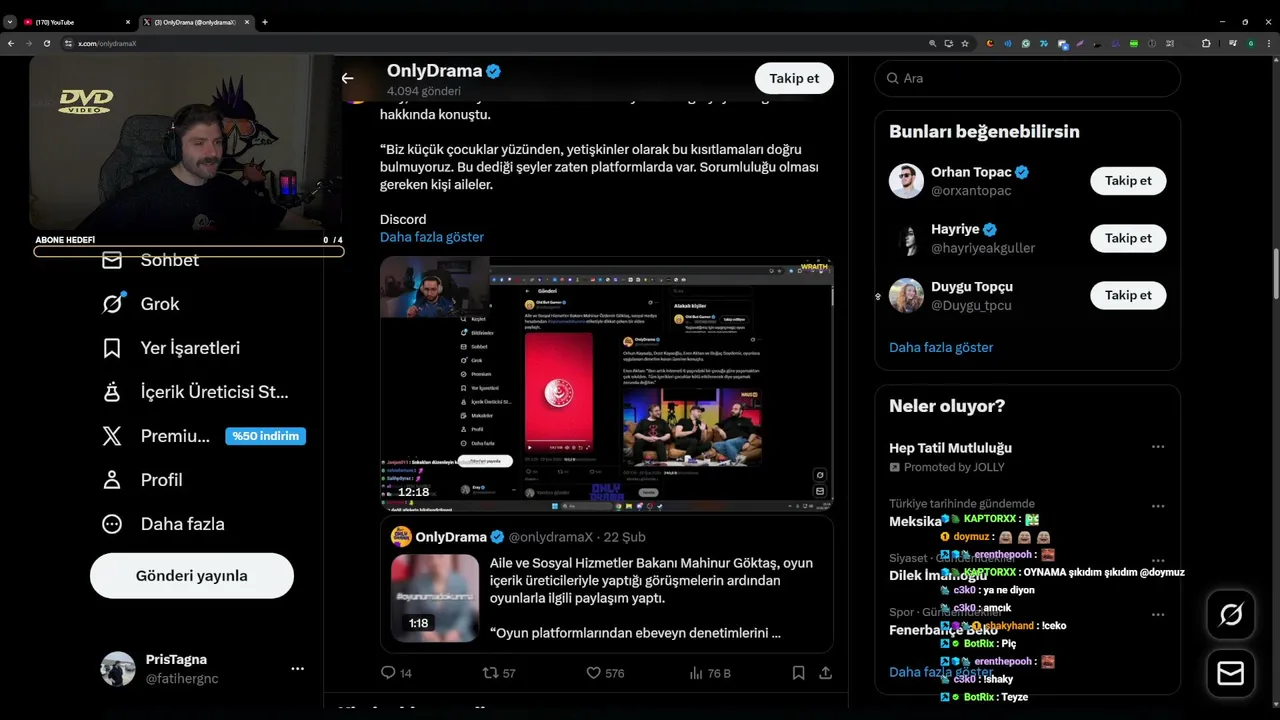This screenshot has width=1280, height=720.
Task: Click the address bar URL x.com/onlydramaX
Action: coord(107,44)
